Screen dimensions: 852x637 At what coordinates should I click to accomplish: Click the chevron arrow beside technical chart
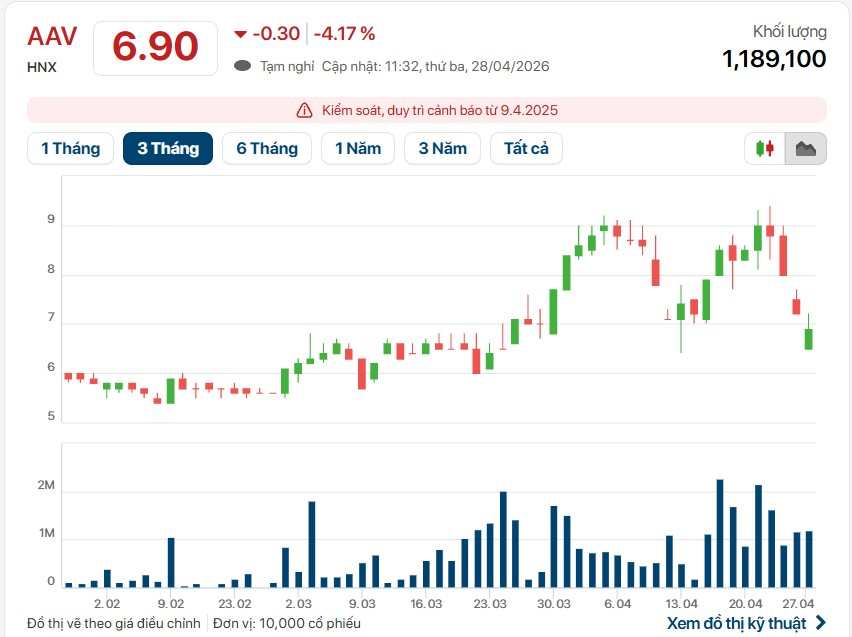pyautogui.click(x=821, y=623)
